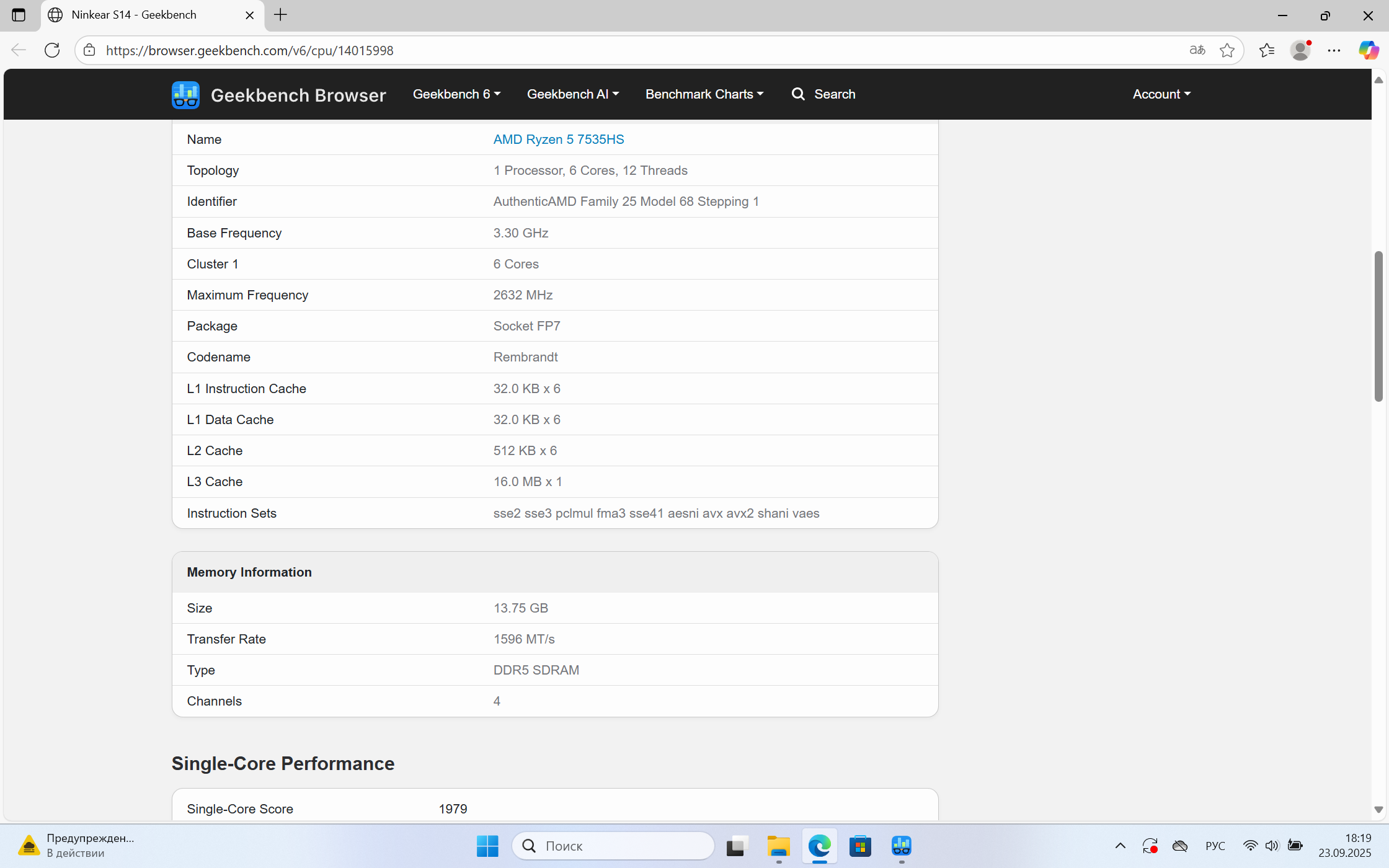
Task: Open Geekbench app from taskbar
Action: (x=901, y=846)
